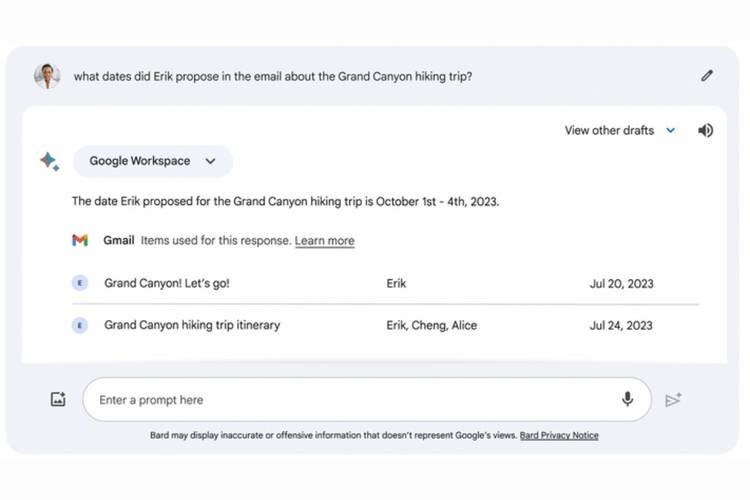
Task: Click the upload image icon
Action: point(58,399)
